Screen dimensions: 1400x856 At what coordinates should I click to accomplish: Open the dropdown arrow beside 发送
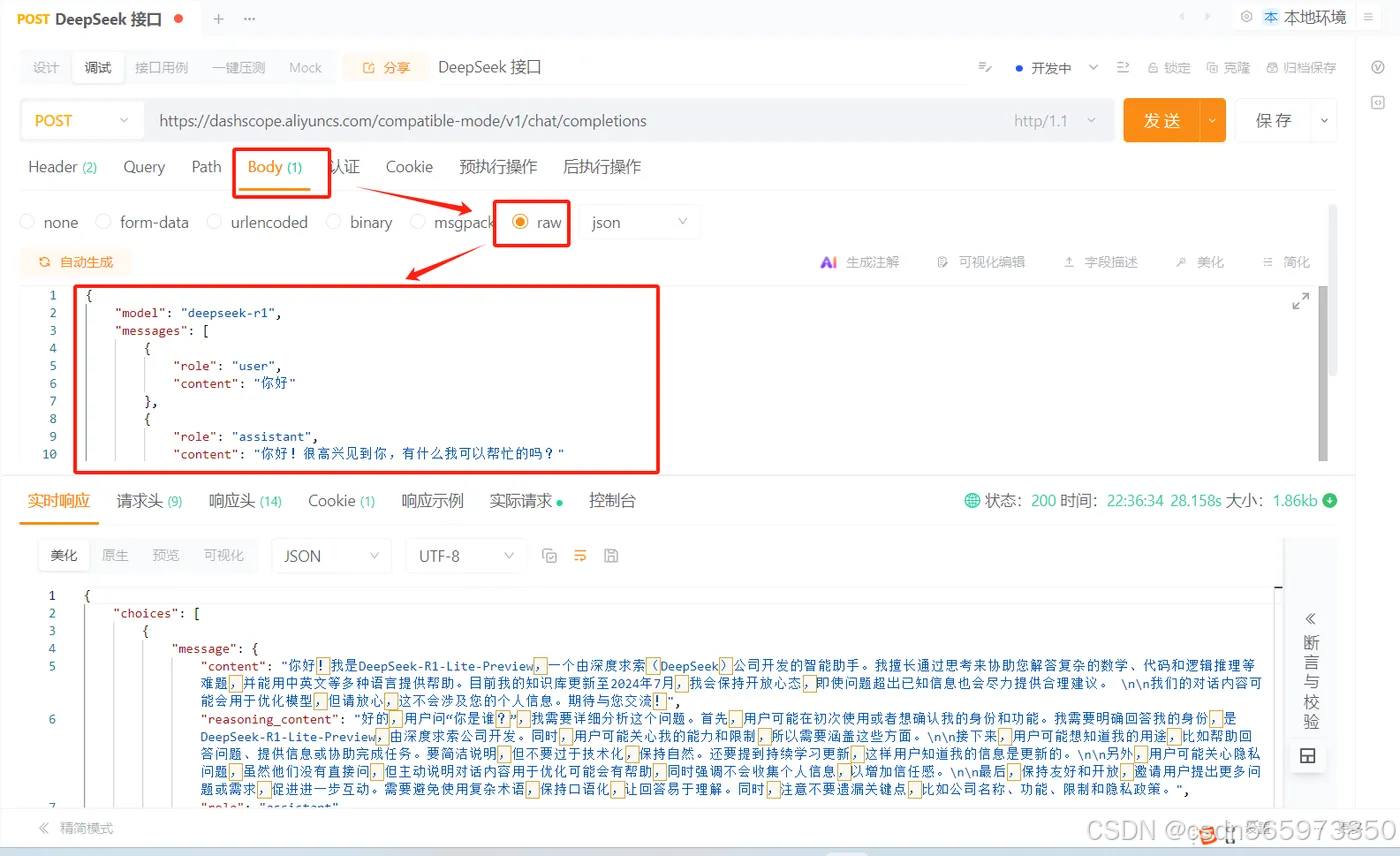(1212, 121)
